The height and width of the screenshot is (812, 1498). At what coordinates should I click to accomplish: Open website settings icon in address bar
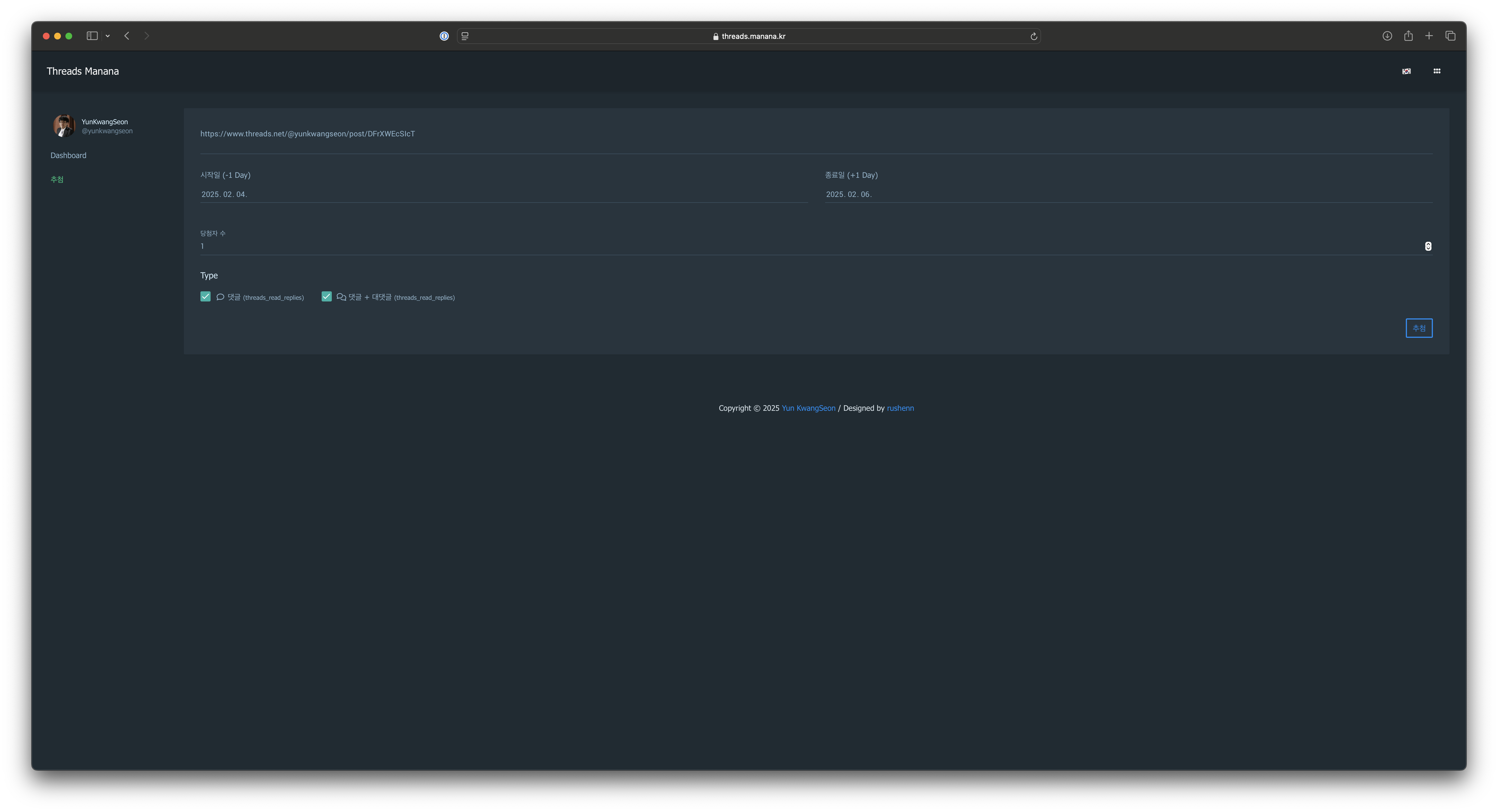465,36
